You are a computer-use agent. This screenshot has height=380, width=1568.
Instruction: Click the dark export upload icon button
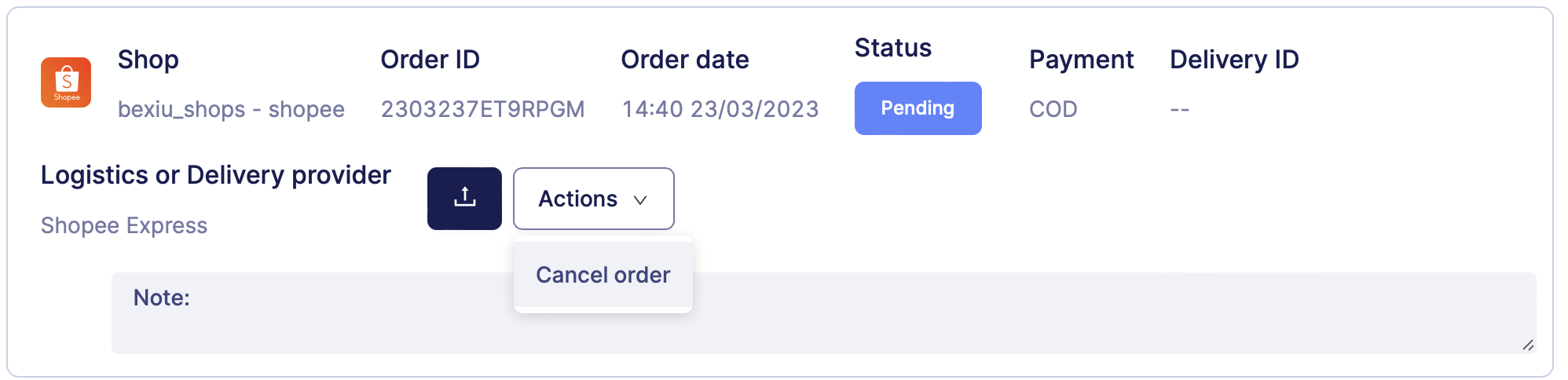tap(464, 199)
